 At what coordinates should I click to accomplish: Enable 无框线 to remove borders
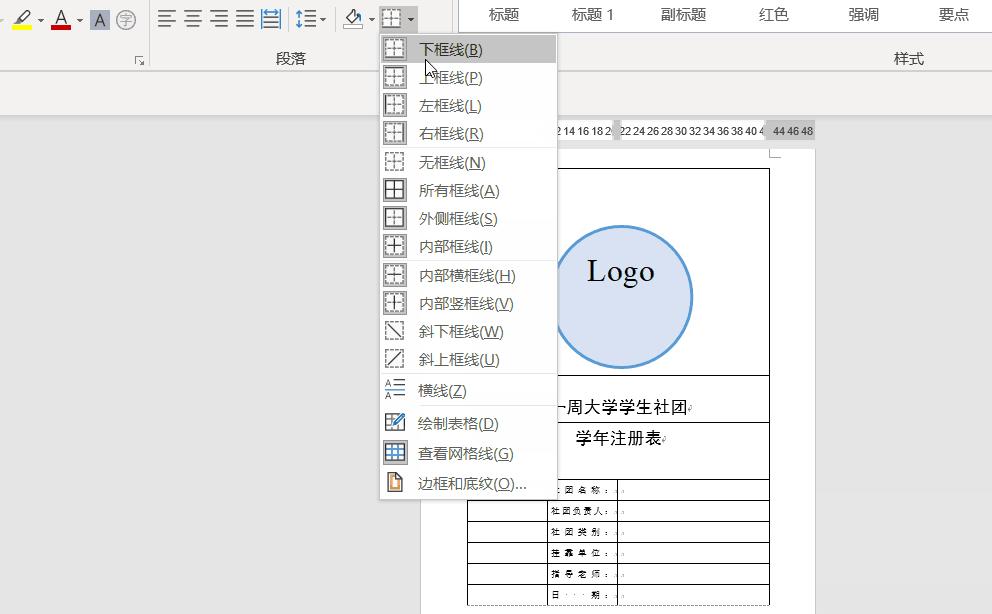tap(450, 161)
